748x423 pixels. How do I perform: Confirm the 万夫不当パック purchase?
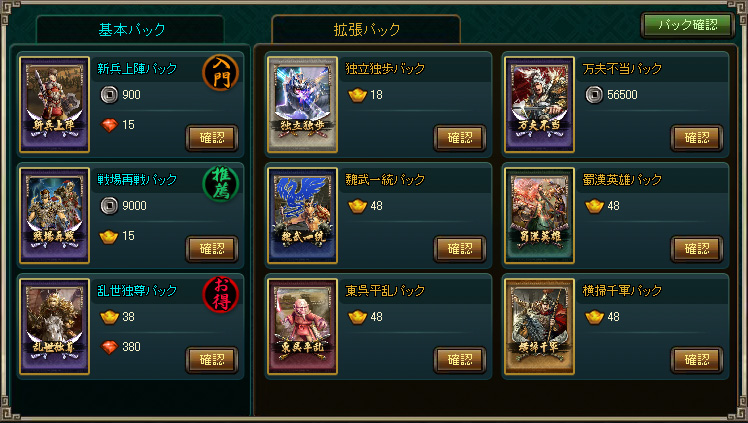tap(697, 138)
